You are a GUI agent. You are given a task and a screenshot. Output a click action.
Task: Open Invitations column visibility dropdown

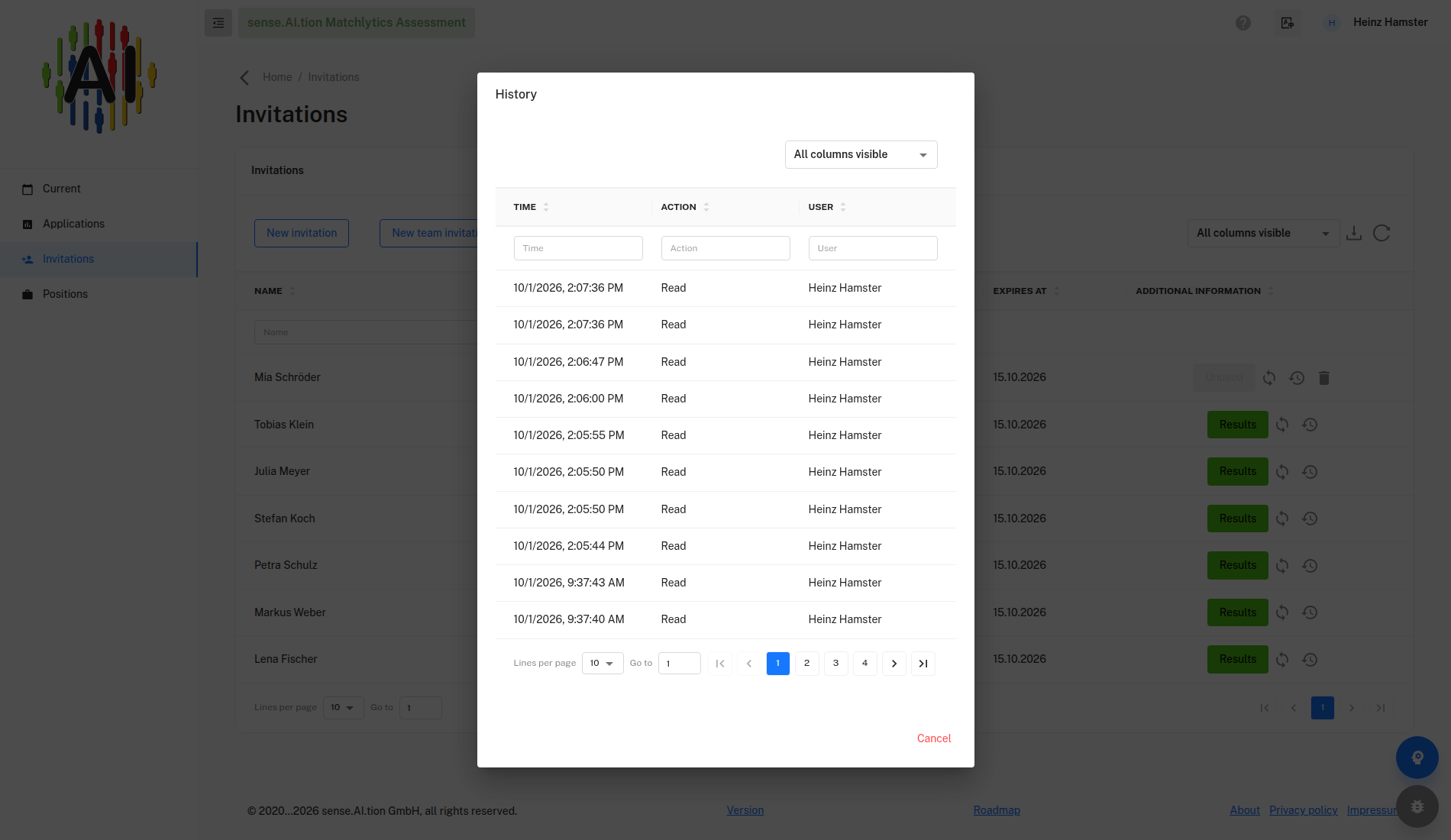tap(1263, 233)
